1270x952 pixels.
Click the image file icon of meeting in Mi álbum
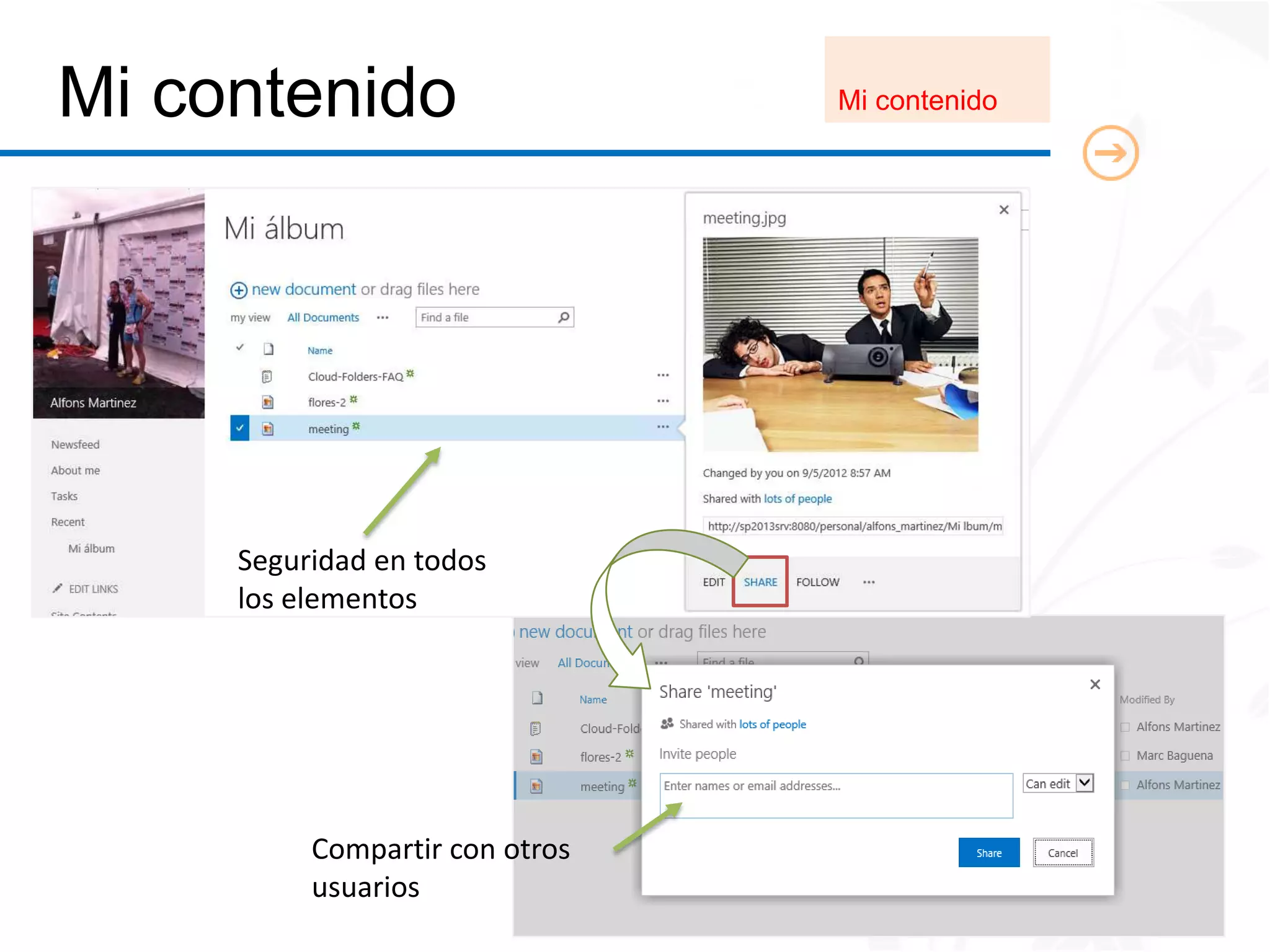tap(267, 428)
